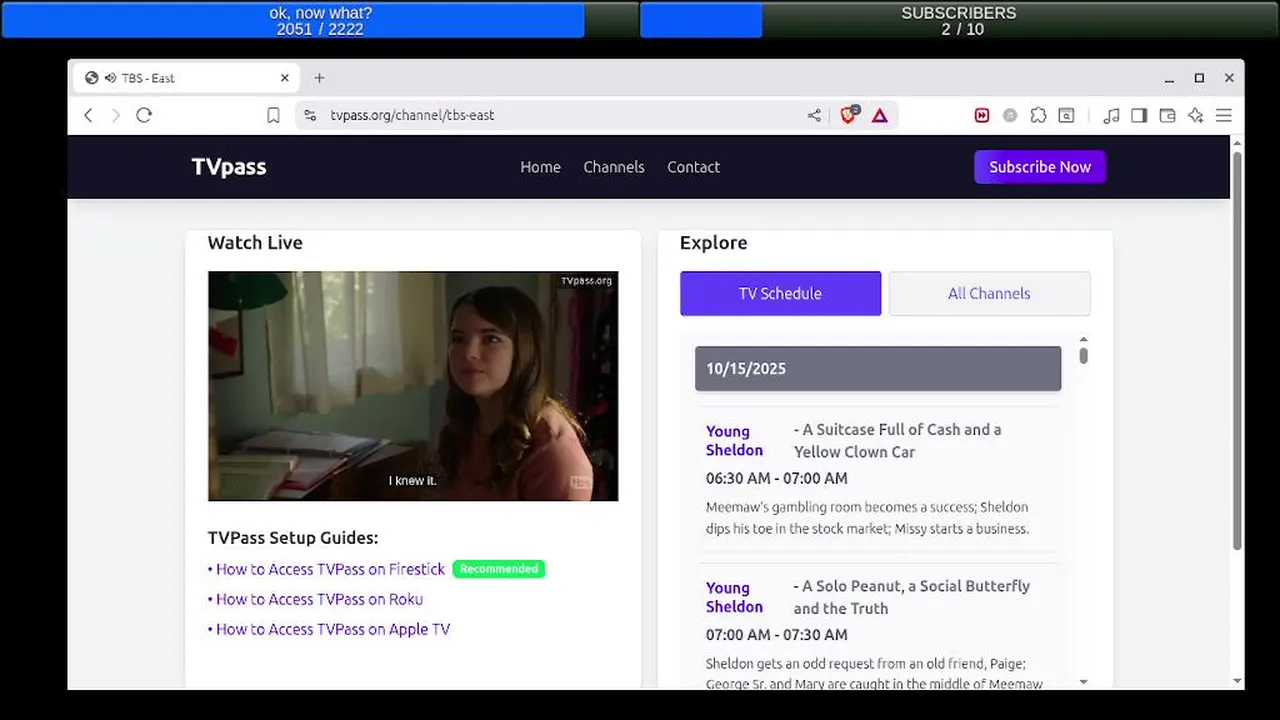
Task: Switch to the TV Schedule tab
Action: coord(780,293)
